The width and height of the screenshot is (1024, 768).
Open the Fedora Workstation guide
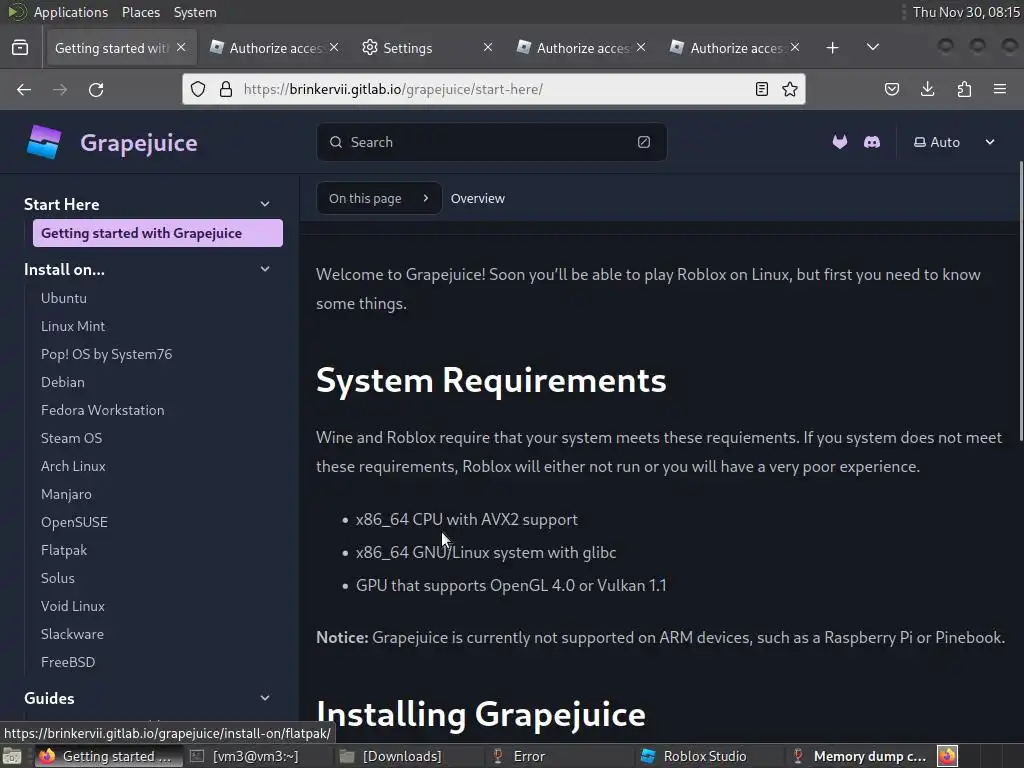click(103, 410)
